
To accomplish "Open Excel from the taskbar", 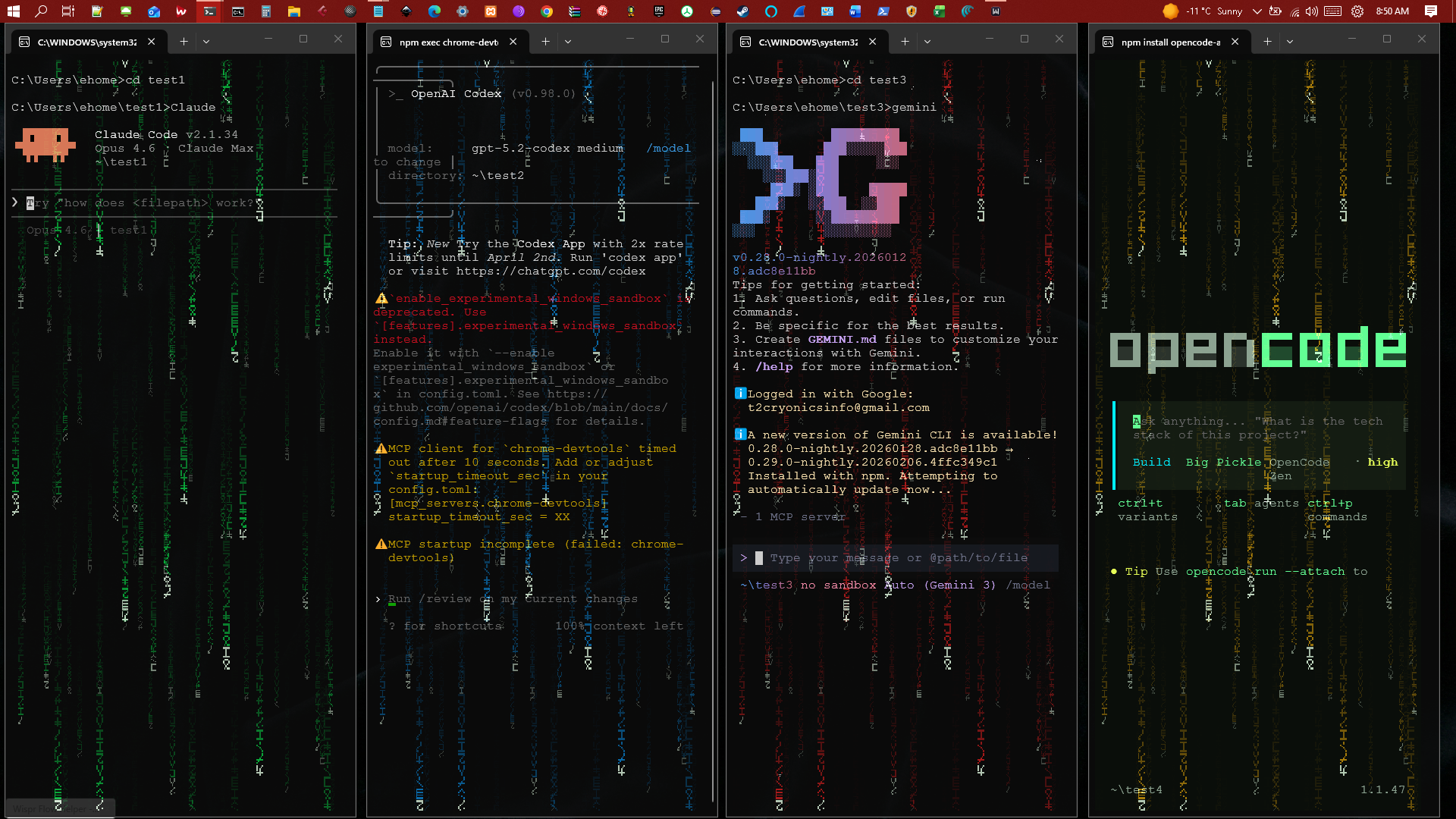I will 938,12.
